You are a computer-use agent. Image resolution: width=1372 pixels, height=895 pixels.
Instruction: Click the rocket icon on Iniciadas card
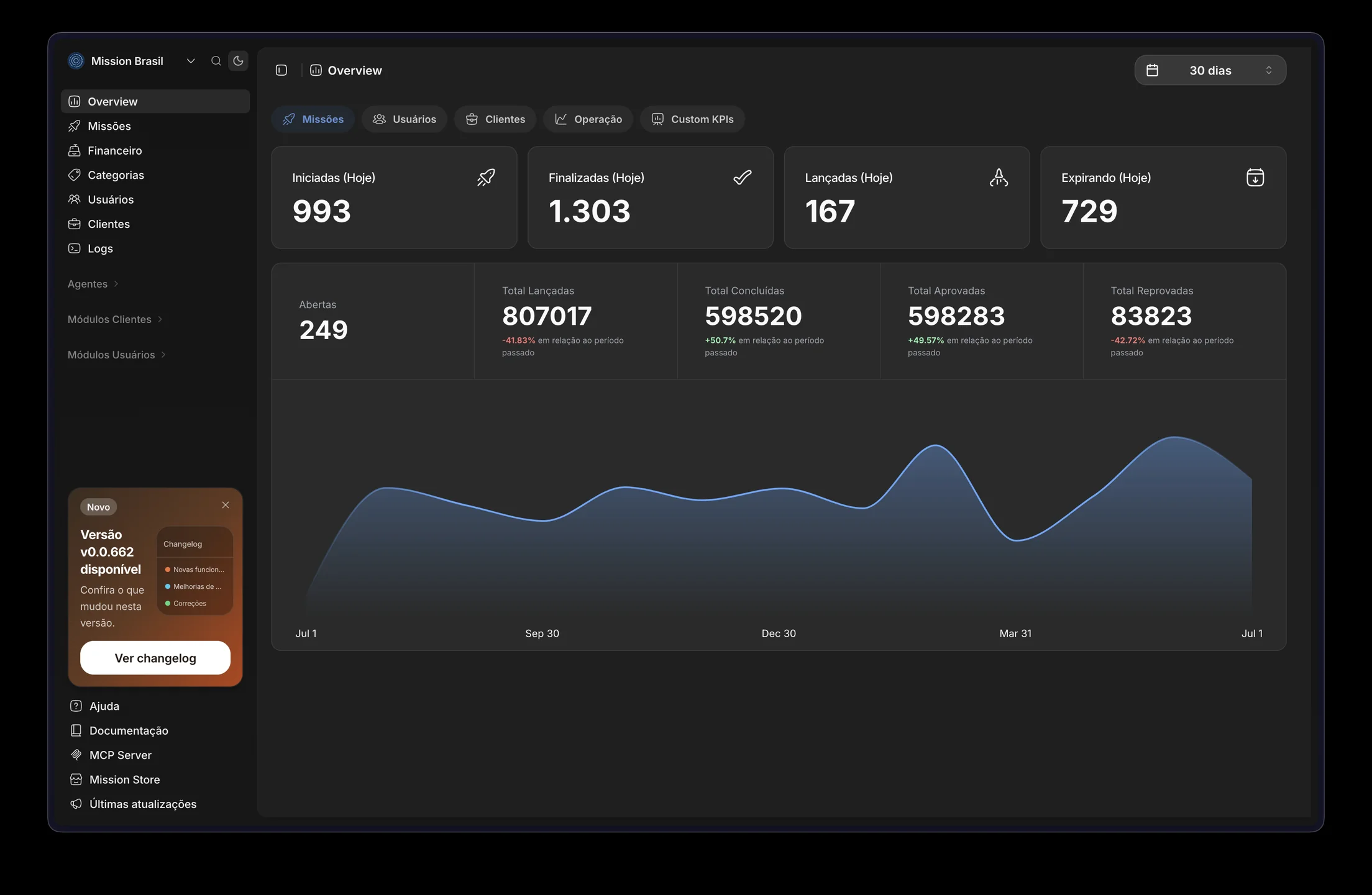(486, 178)
